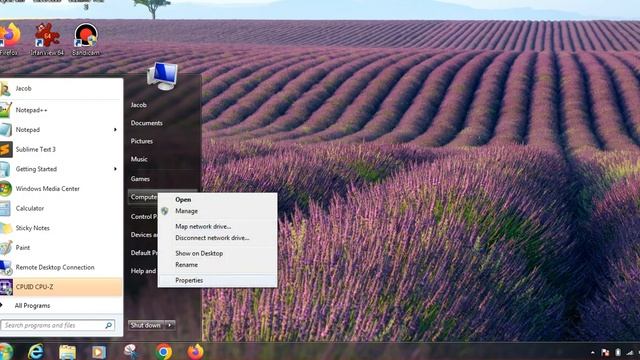Image resolution: width=640 pixels, height=360 pixels.
Task: Click the Shut down button
Action: point(146,325)
